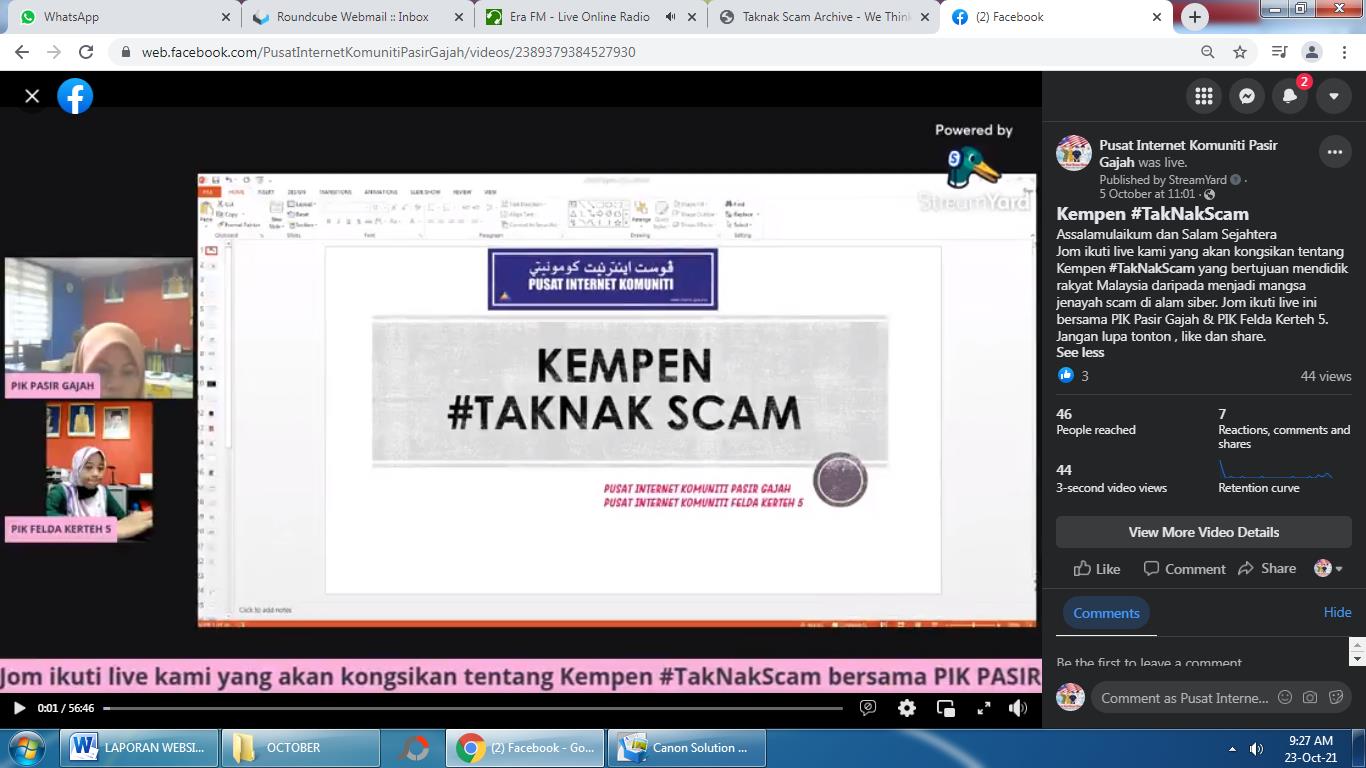This screenshot has height=768, width=1366.
Task: Expand the account dropdown arrow
Action: [x=1334, y=96]
